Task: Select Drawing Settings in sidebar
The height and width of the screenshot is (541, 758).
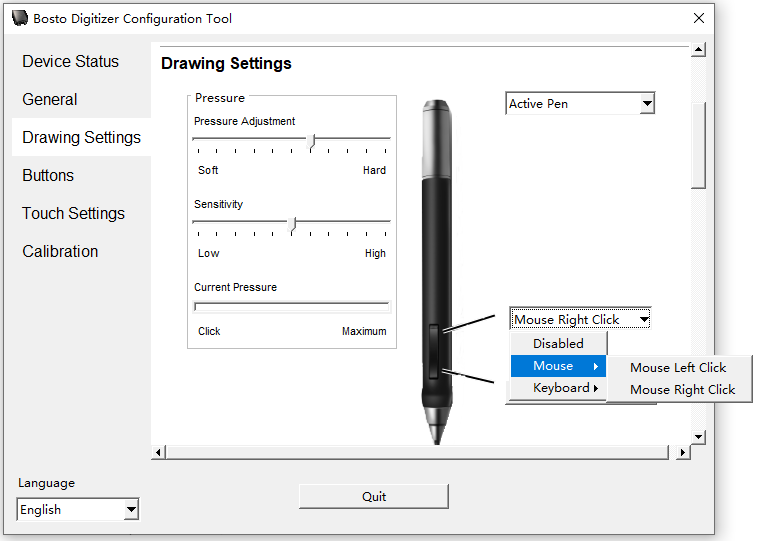Action: (81, 137)
